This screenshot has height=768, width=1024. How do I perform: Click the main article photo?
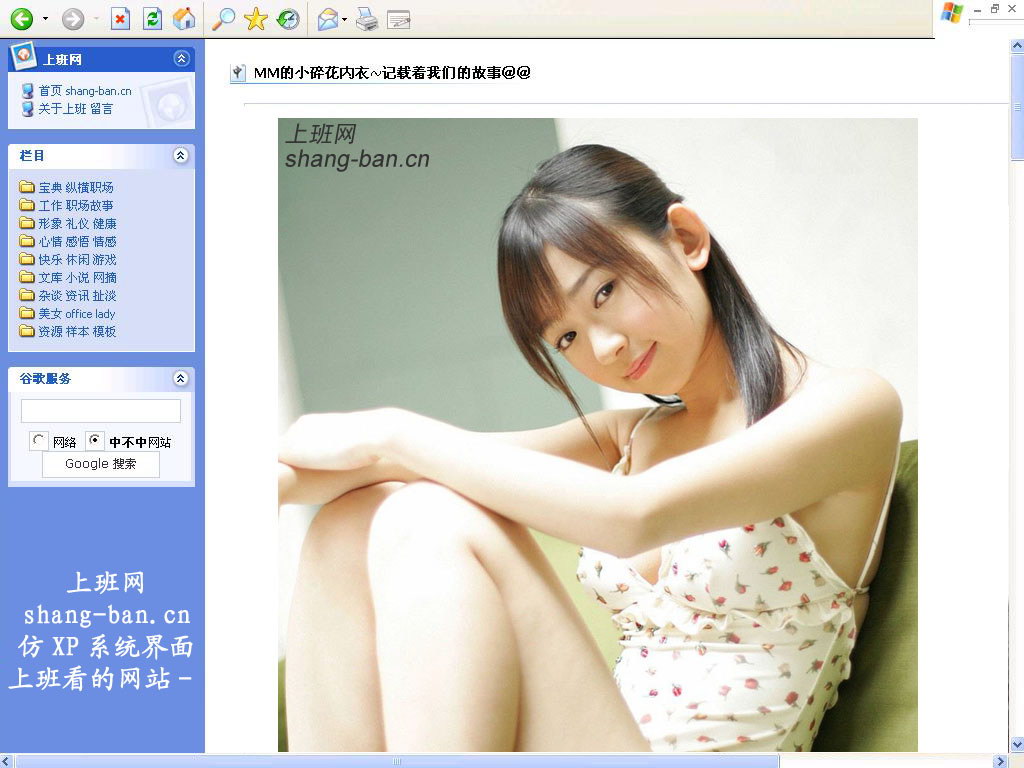click(x=598, y=434)
